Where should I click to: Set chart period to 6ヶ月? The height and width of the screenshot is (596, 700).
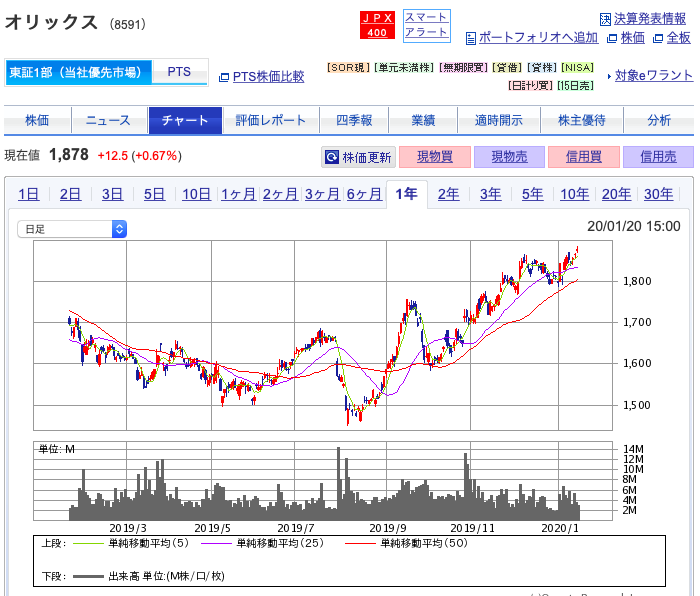click(364, 194)
